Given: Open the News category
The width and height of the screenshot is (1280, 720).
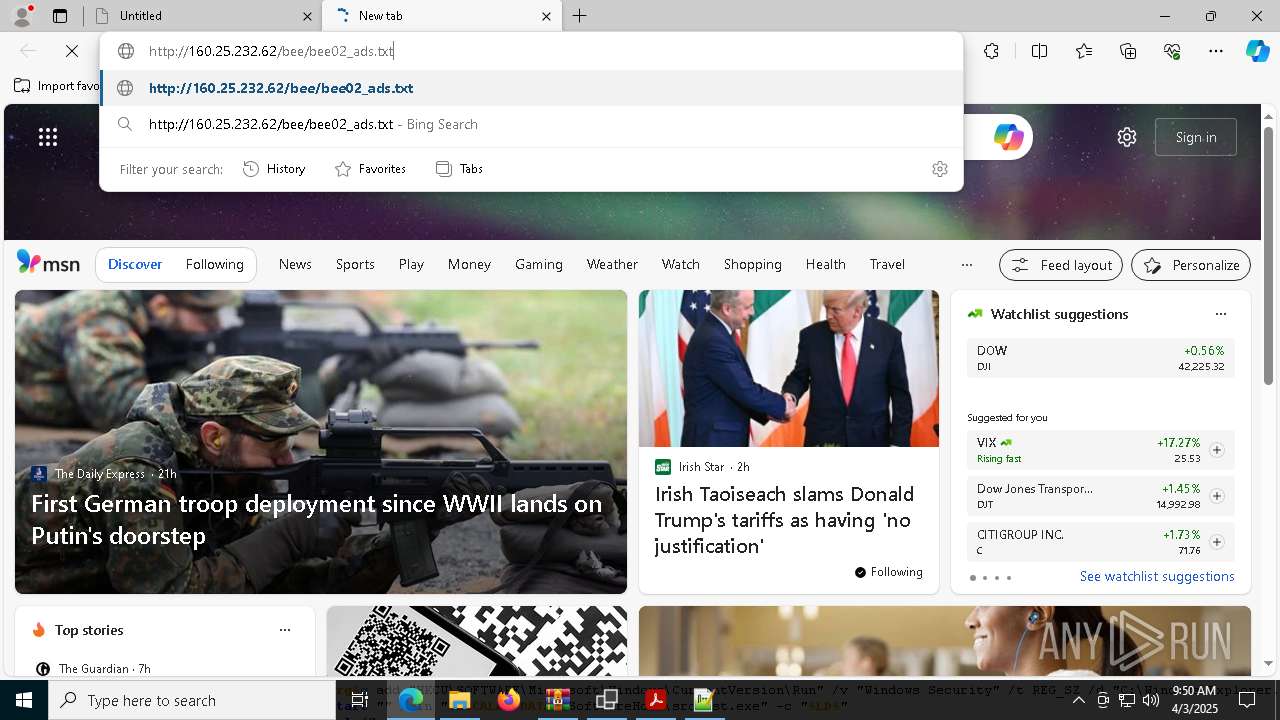Looking at the screenshot, I should click(295, 264).
